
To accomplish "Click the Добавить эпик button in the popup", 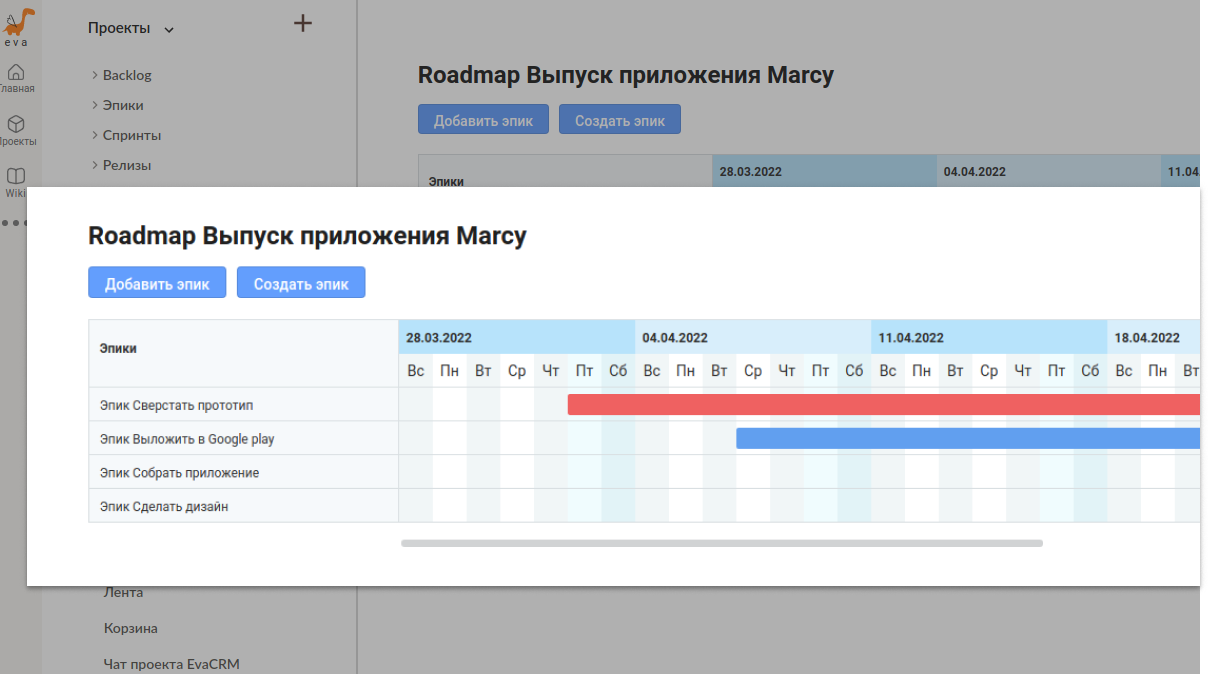I will [x=157, y=283].
